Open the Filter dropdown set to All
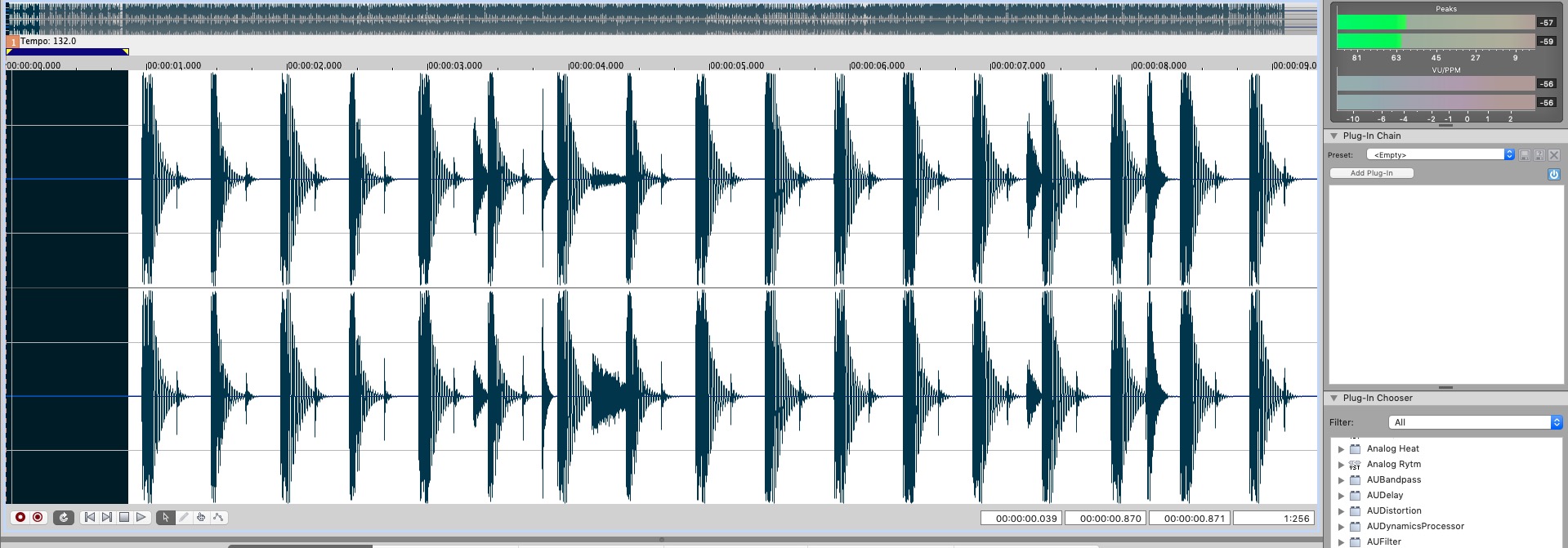Image resolution: width=1568 pixels, height=548 pixels. (1475, 422)
